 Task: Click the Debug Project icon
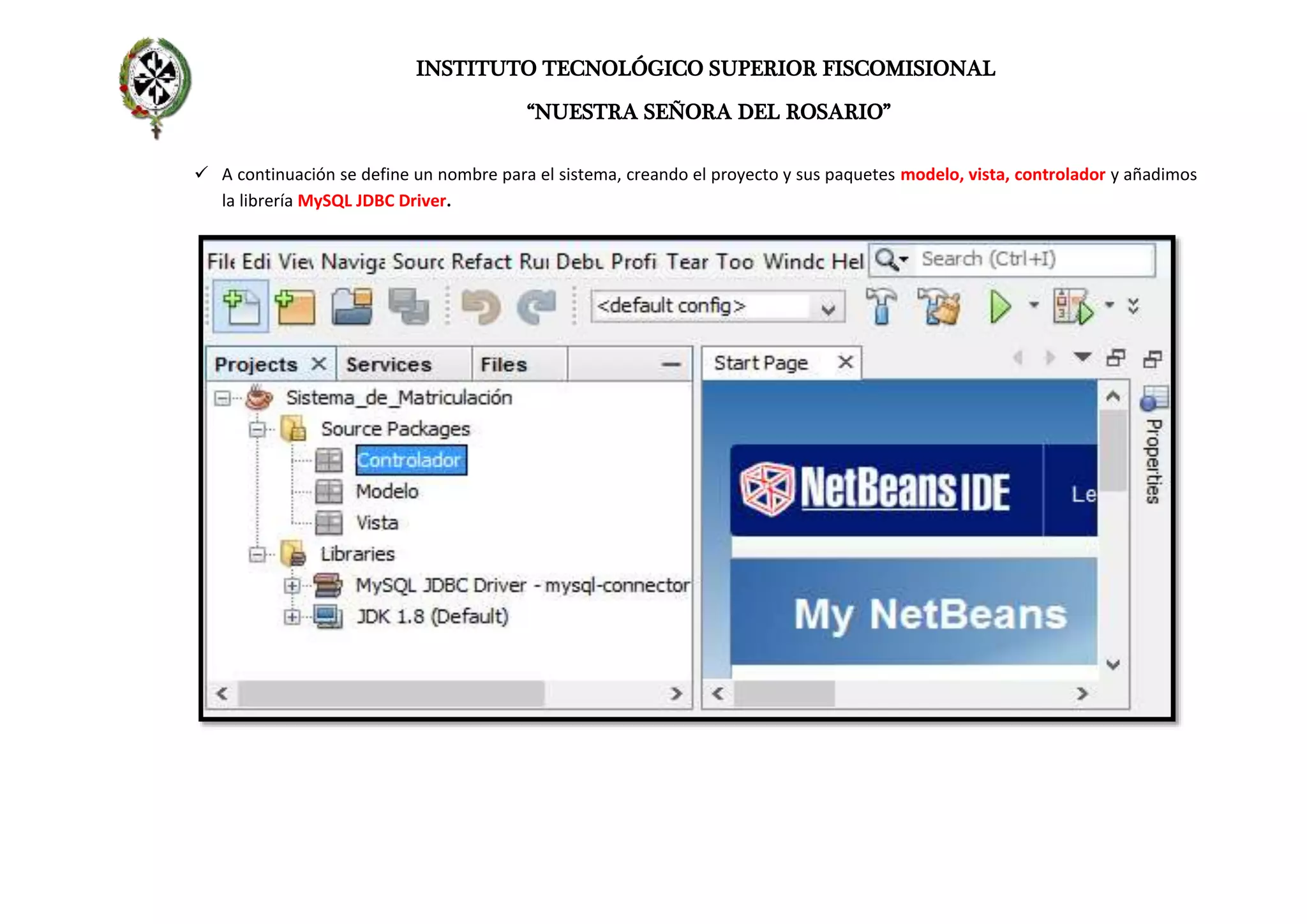(1073, 306)
